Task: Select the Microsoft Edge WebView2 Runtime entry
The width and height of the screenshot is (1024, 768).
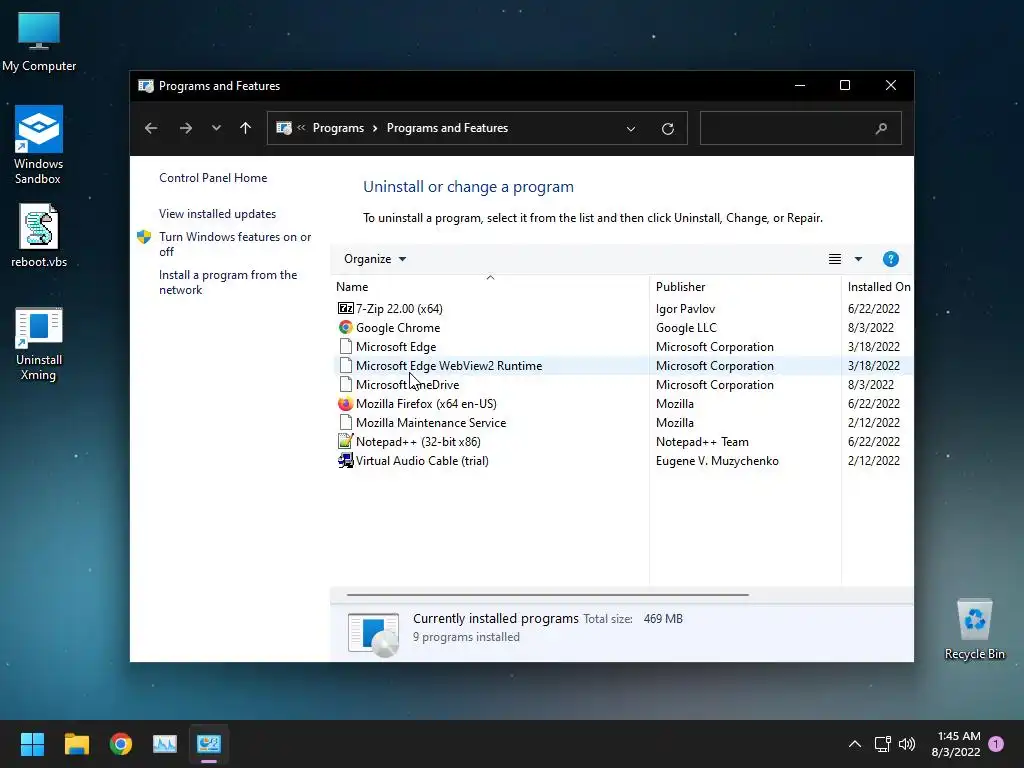Action: click(624, 365)
